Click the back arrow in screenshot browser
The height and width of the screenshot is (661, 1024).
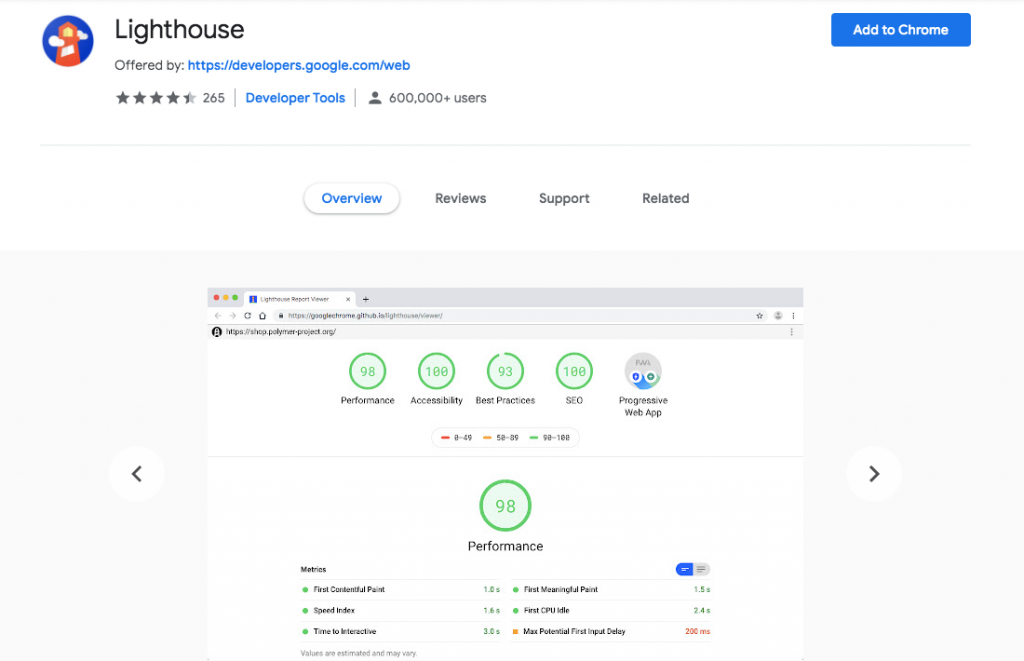[x=218, y=315]
